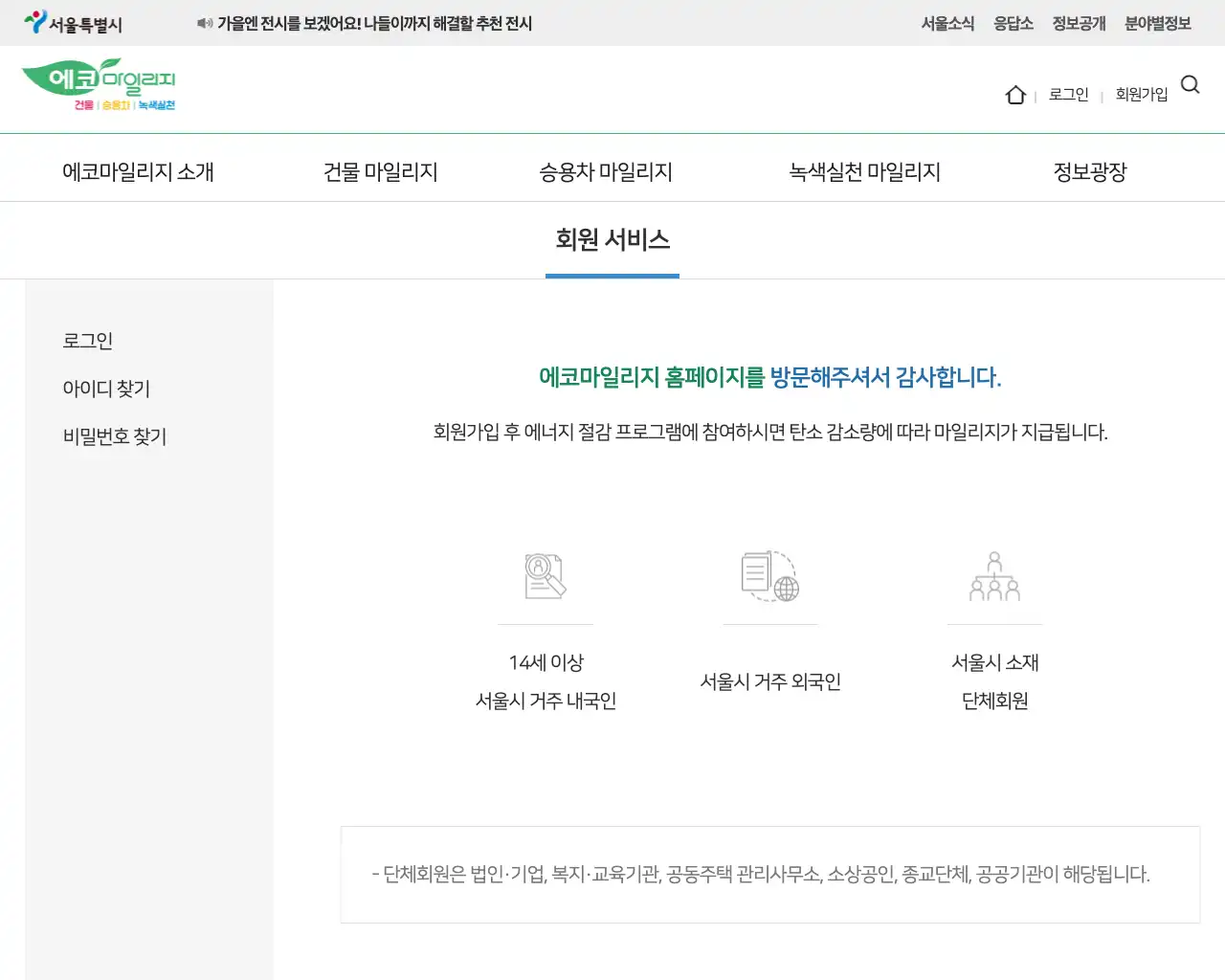Open 정보공개 in the top bar

point(1079,23)
